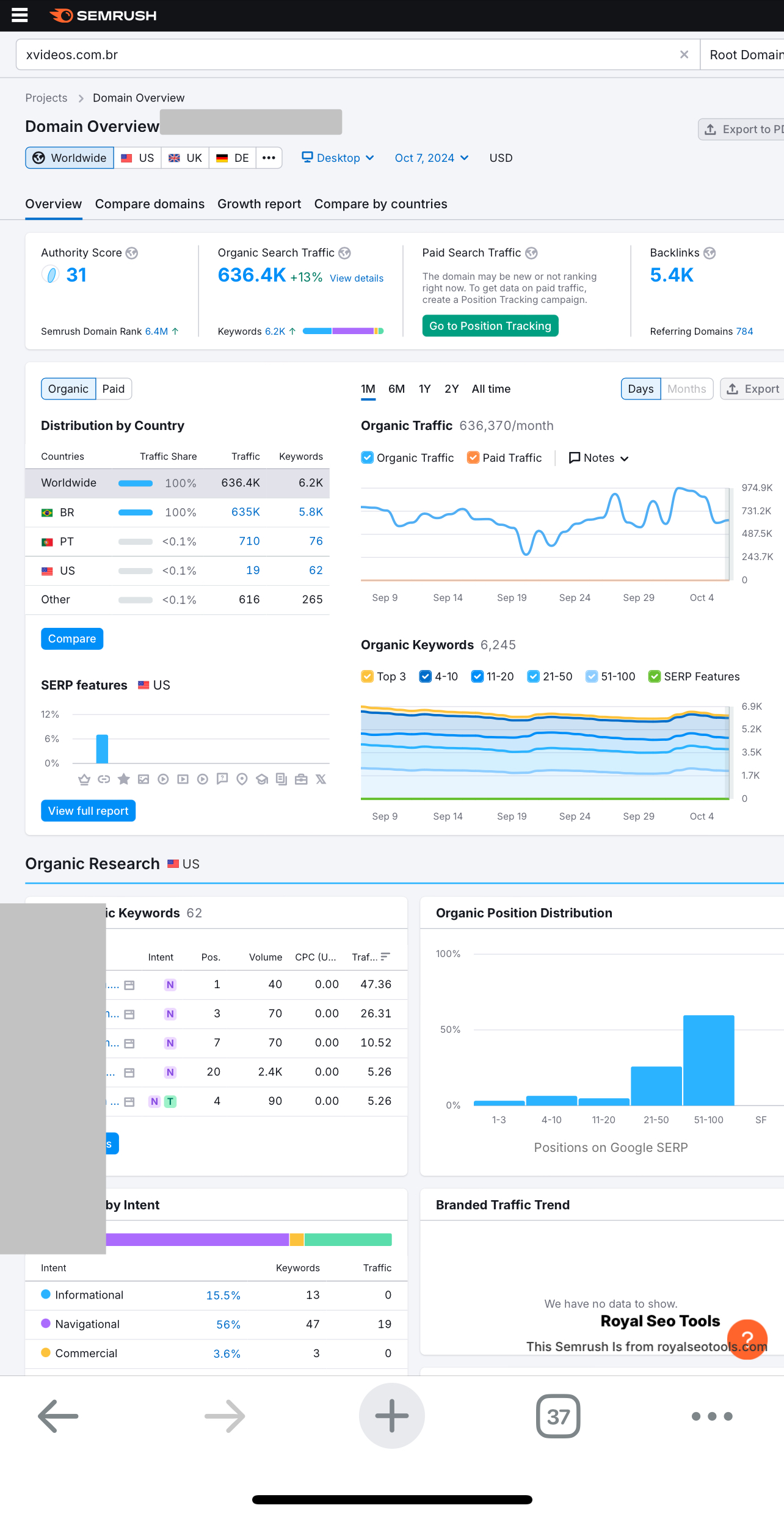This screenshot has height=1519, width=784.
Task: Open the Compare domains tab
Action: point(150,204)
